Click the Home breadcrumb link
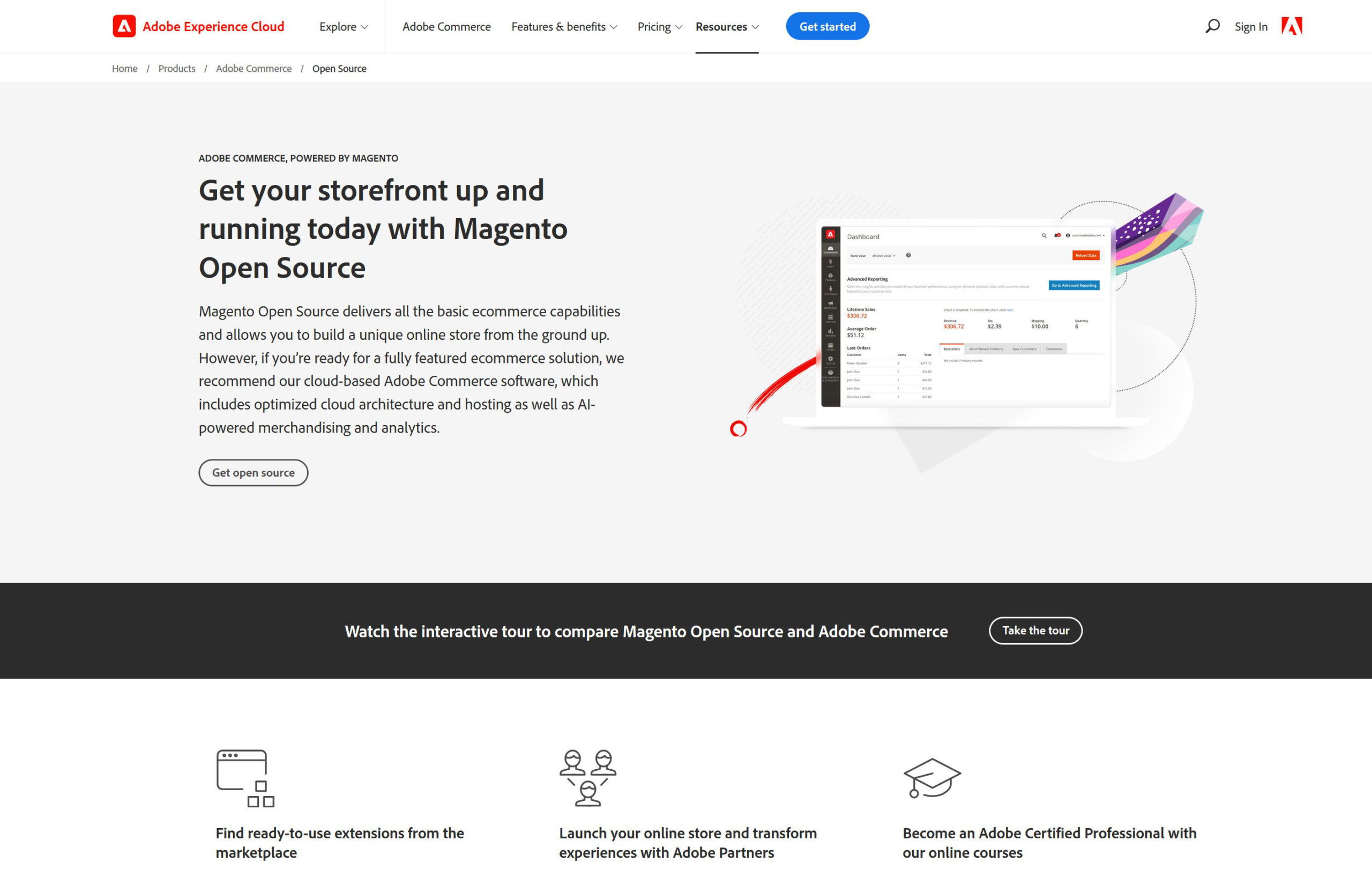 point(125,68)
